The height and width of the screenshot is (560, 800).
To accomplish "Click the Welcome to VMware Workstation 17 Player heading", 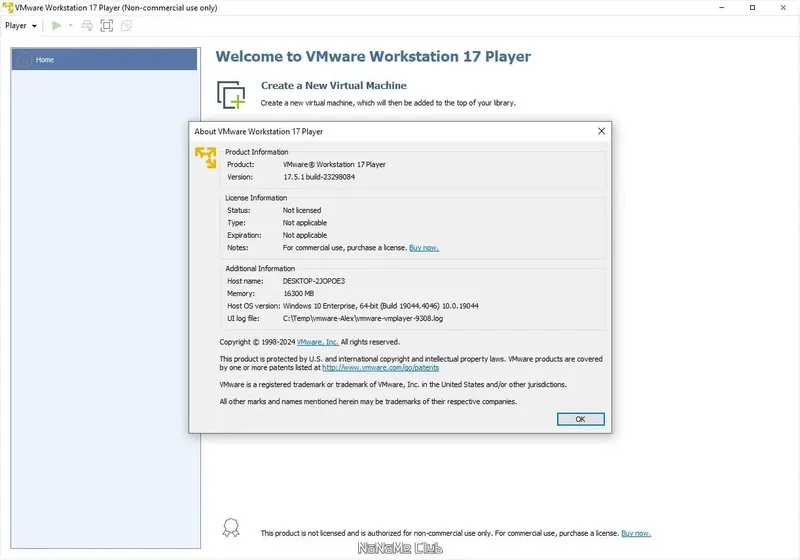I will (x=373, y=56).
